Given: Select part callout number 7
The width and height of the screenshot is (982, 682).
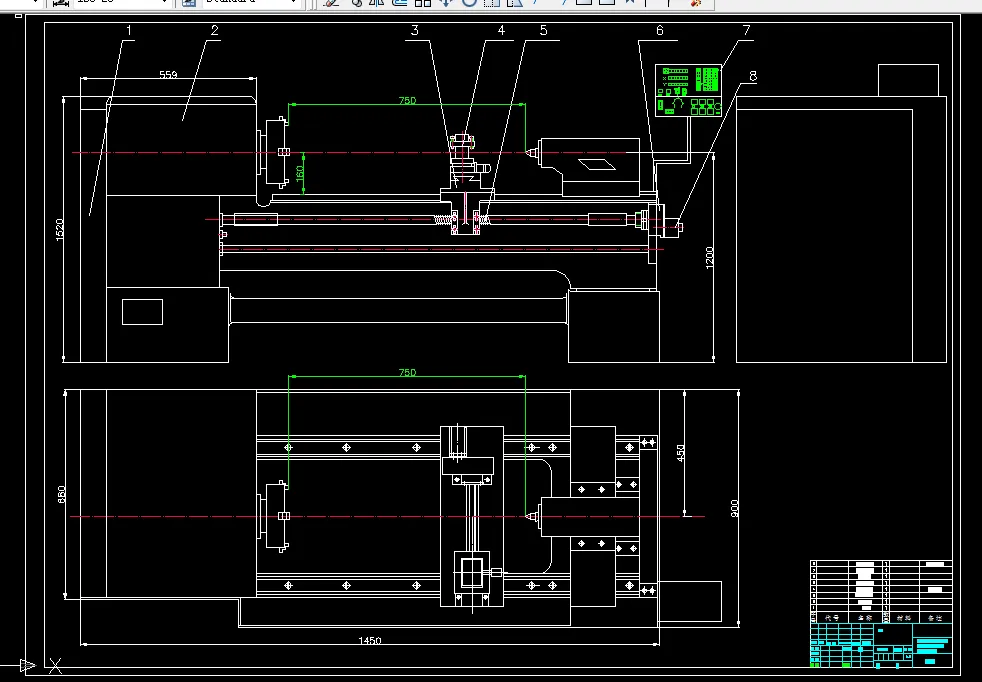Looking at the screenshot, I should [x=746, y=30].
